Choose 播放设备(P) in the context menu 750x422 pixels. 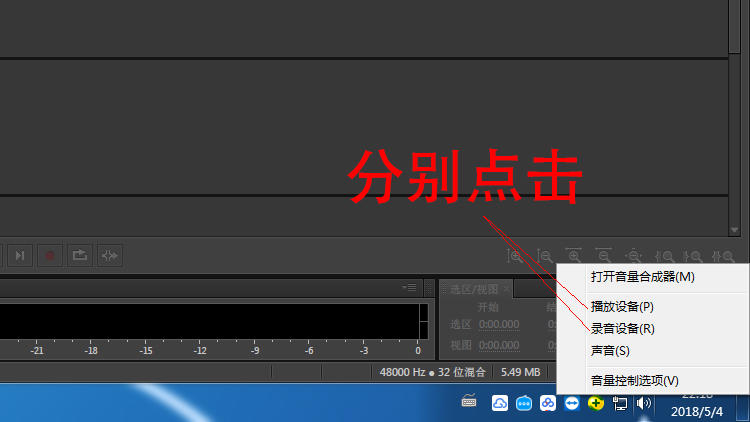click(x=622, y=306)
